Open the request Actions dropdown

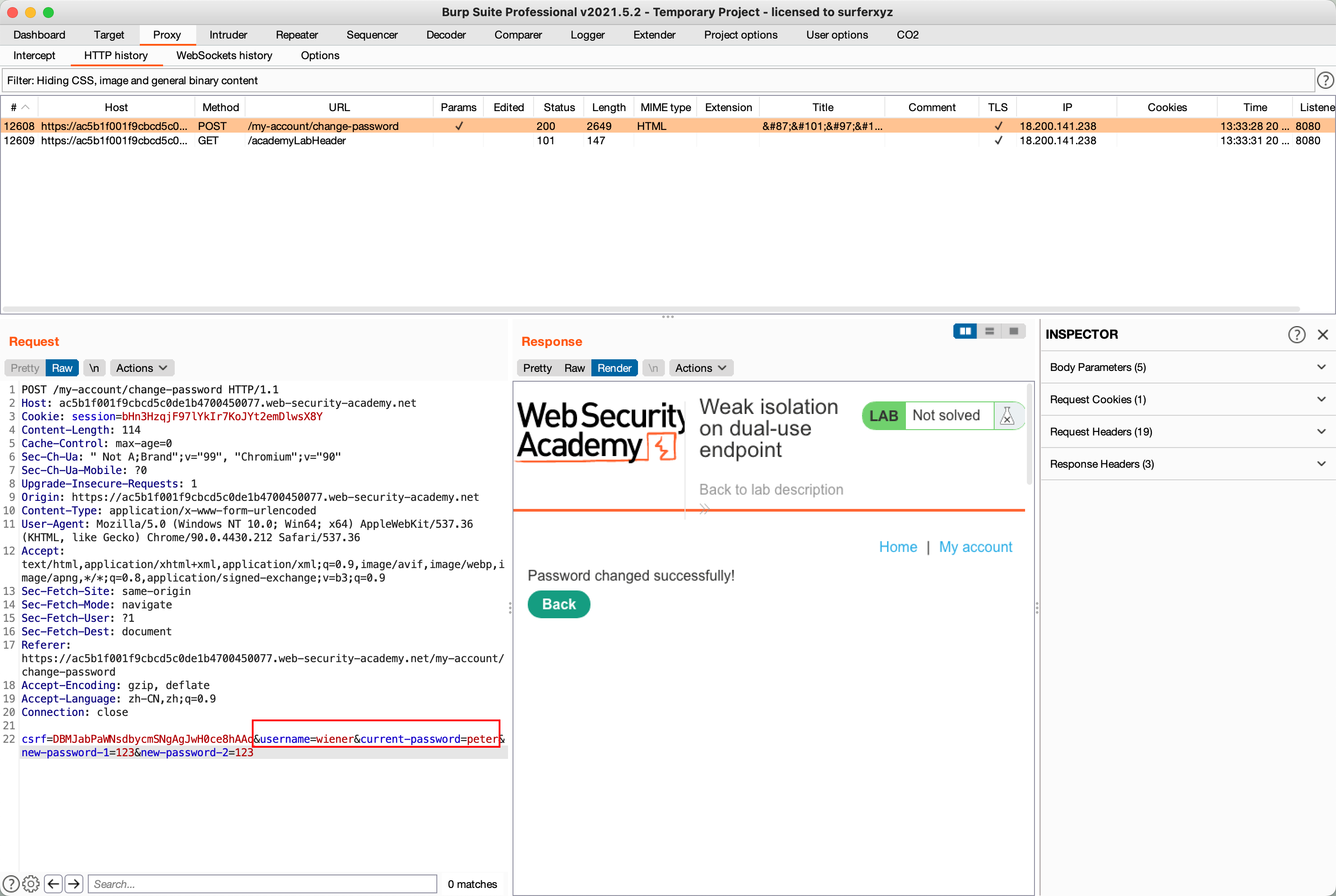coord(141,368)
